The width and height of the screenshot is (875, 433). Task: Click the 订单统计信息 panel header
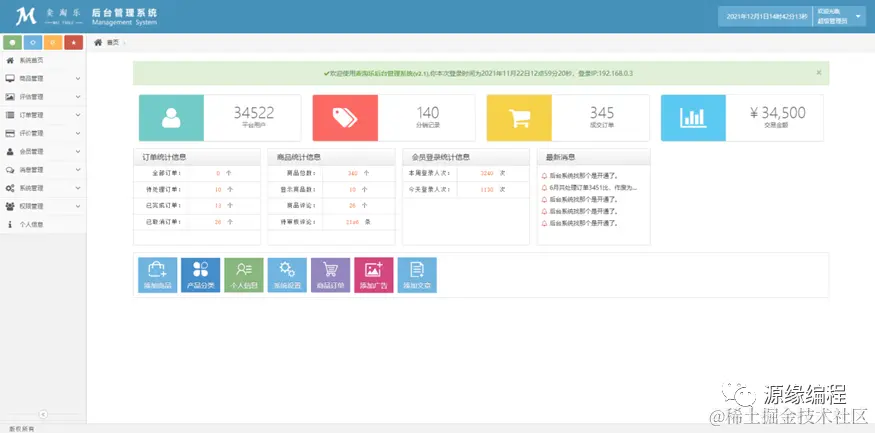coord(197,157)
